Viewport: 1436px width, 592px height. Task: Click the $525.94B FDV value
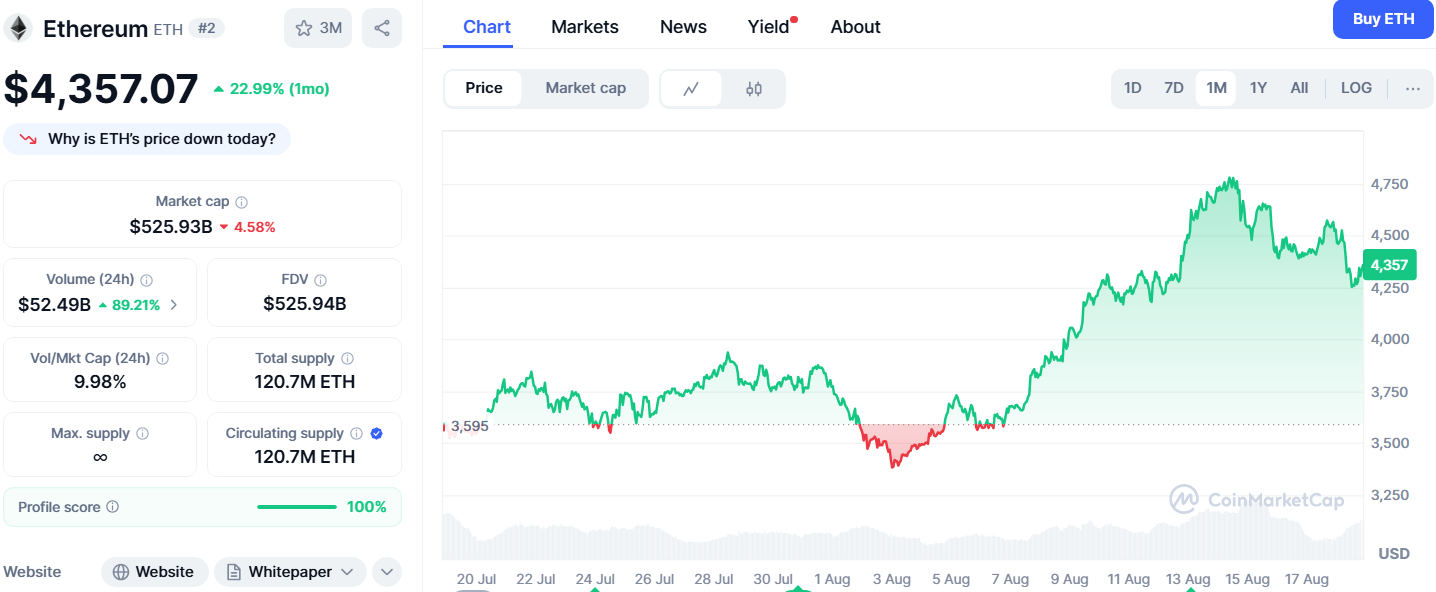(305, 304)
